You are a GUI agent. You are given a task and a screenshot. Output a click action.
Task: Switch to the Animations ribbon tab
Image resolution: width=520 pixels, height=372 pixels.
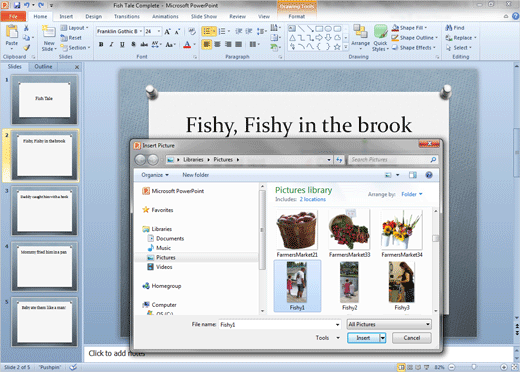[165, 16]
